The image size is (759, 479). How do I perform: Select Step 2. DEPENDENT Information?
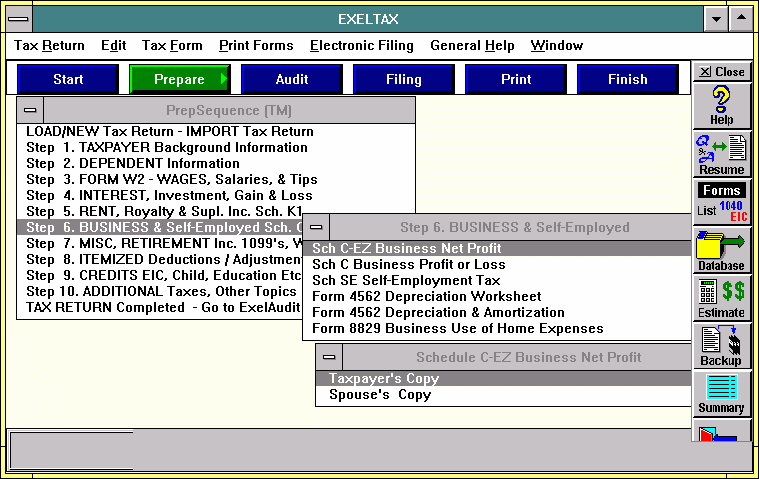pos(146,163)
